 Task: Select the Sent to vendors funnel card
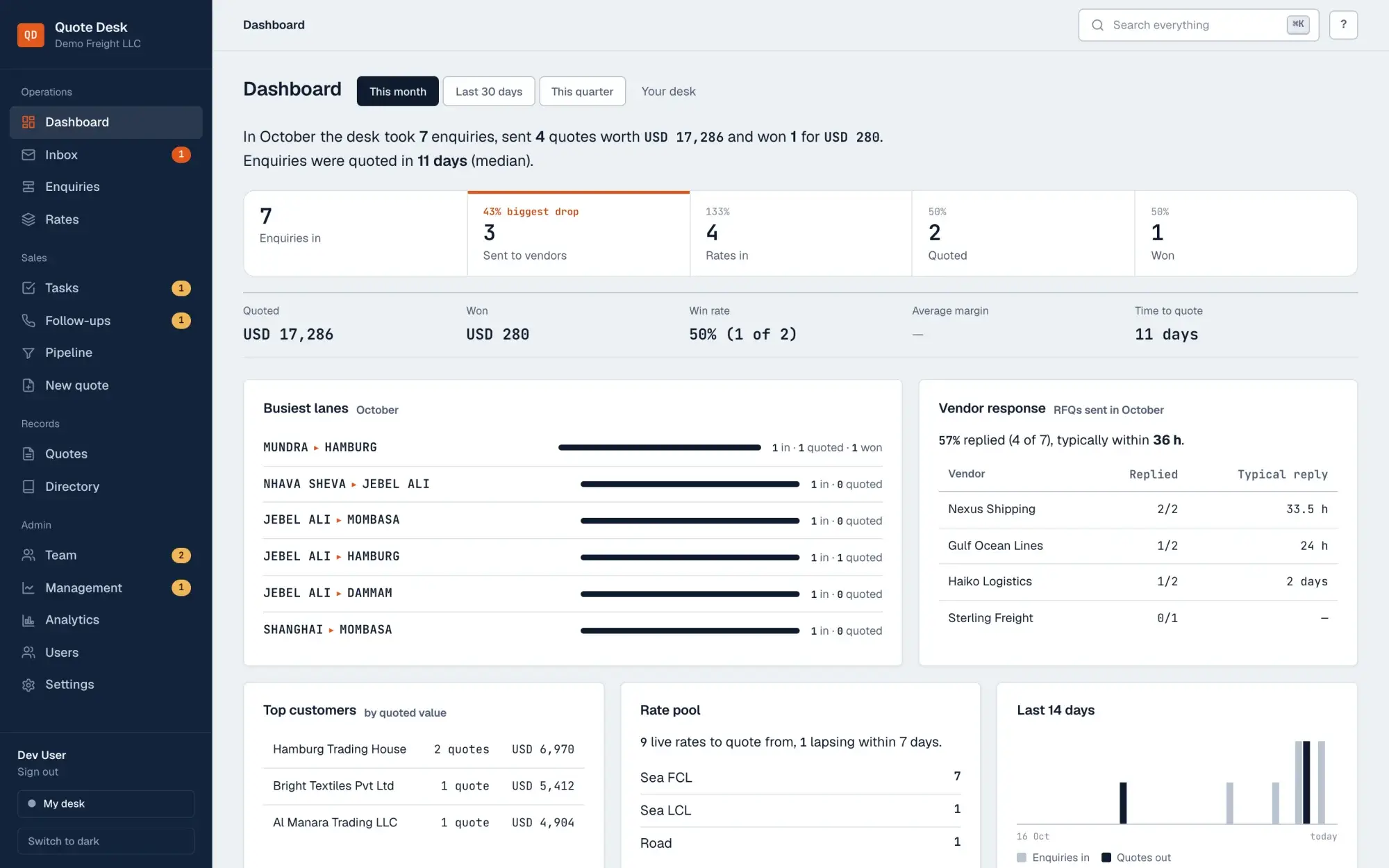579,233
